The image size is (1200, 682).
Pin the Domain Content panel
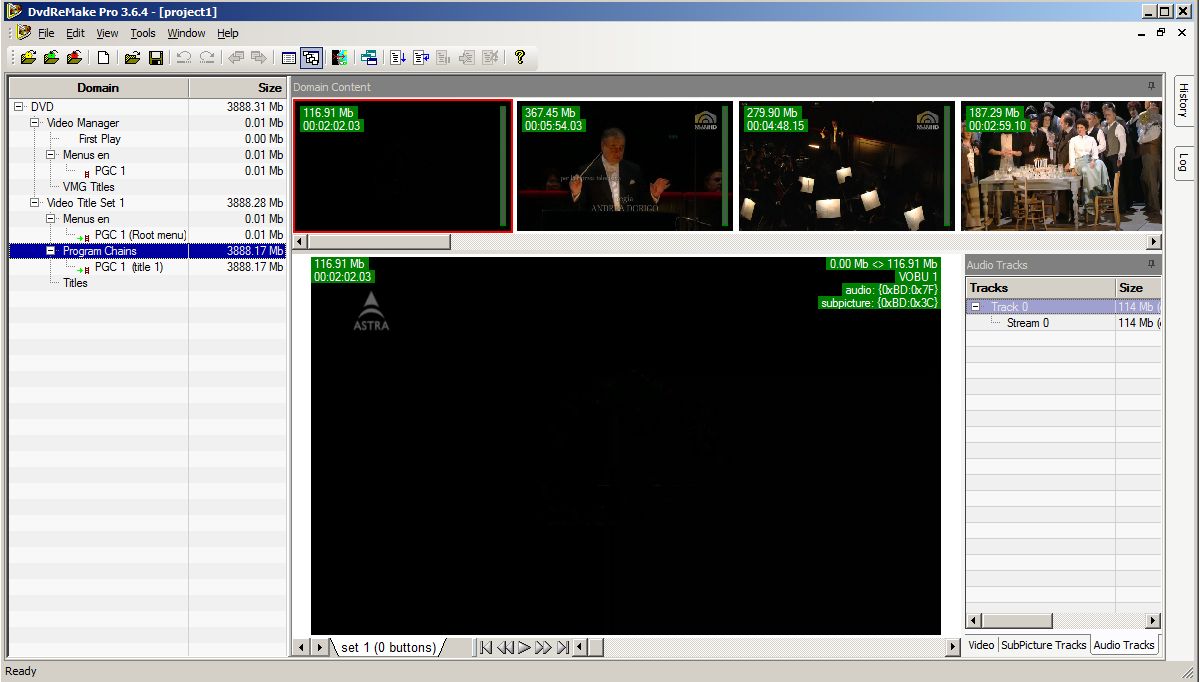coord(1151,87)
